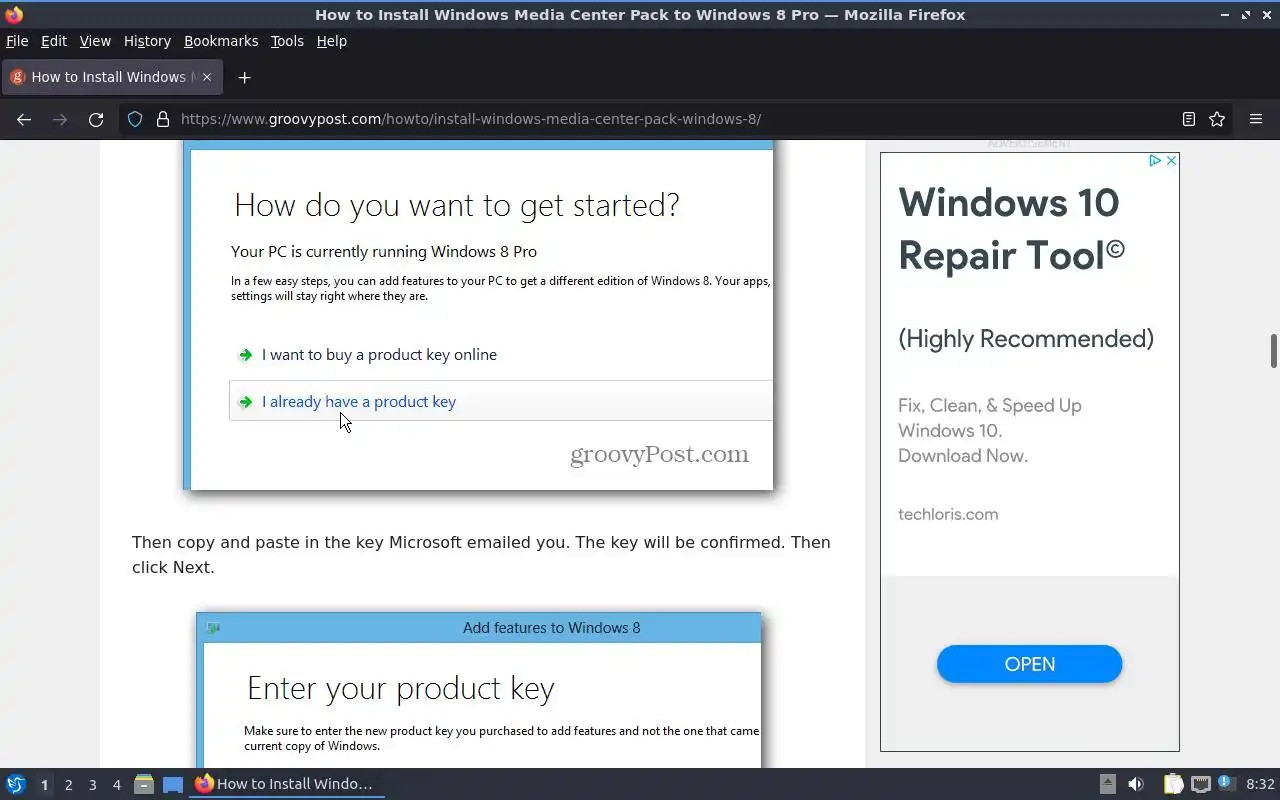The height and width of the screenshot is (800, 1280).
Task: Open a new tab with plus button
Action: pos(244,77)
